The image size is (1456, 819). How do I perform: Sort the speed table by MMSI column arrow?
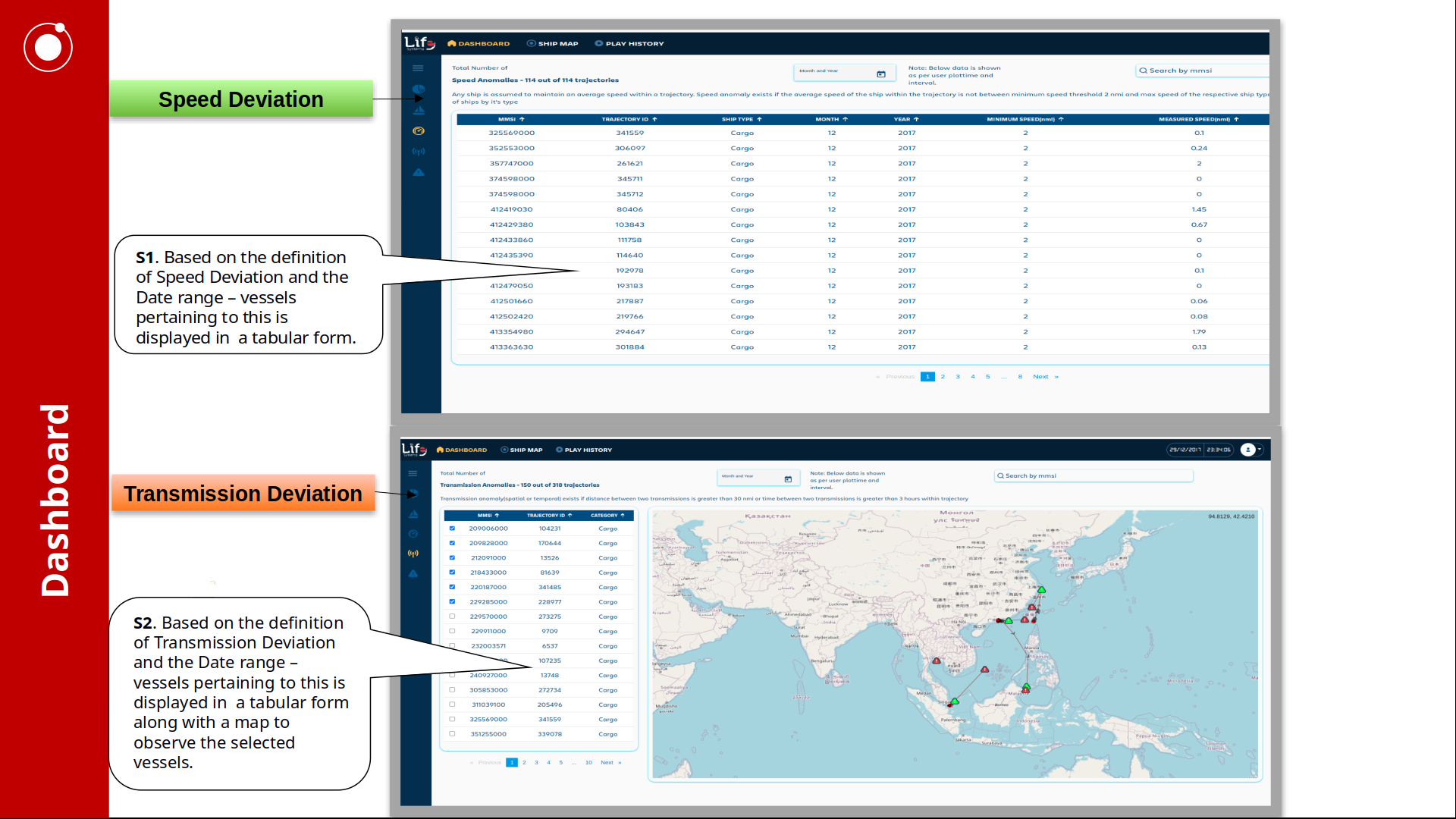click(x=522, y=119)
